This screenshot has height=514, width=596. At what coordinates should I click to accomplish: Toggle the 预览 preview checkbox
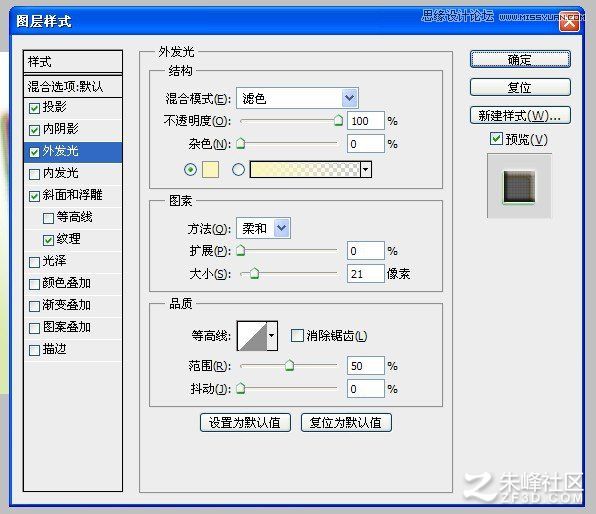point(496,139)
